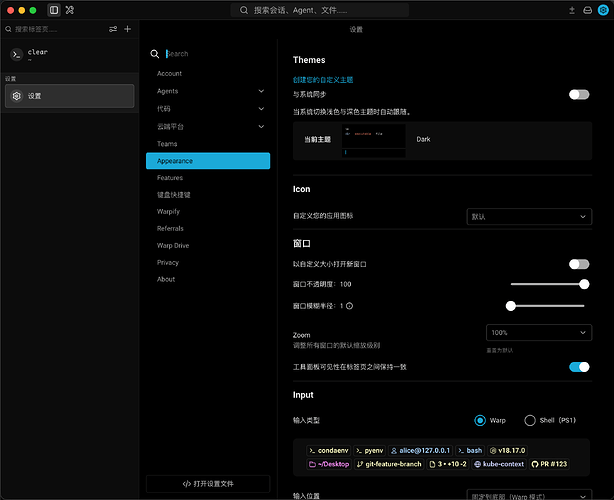The image size is (614, 500).
Task: Expand the 代码 settings section
Action: tap(261, 109)
